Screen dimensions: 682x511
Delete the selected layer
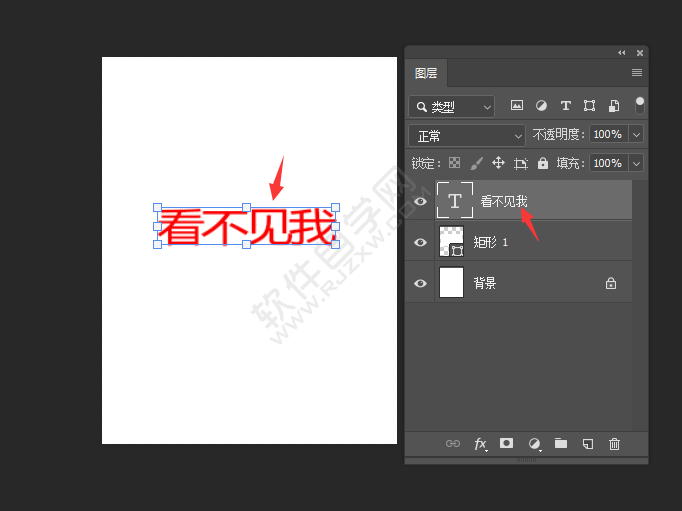point(615,444)
